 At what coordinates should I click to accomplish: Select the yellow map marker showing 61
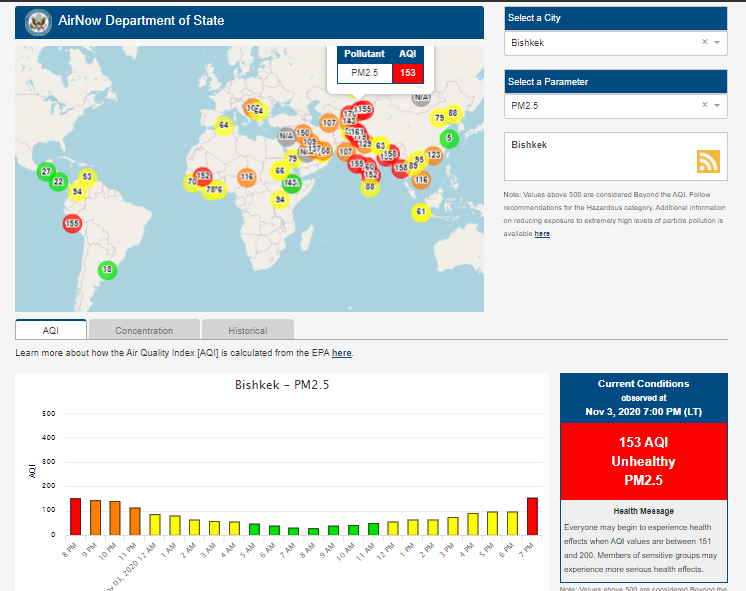click(x=421, y=211)
